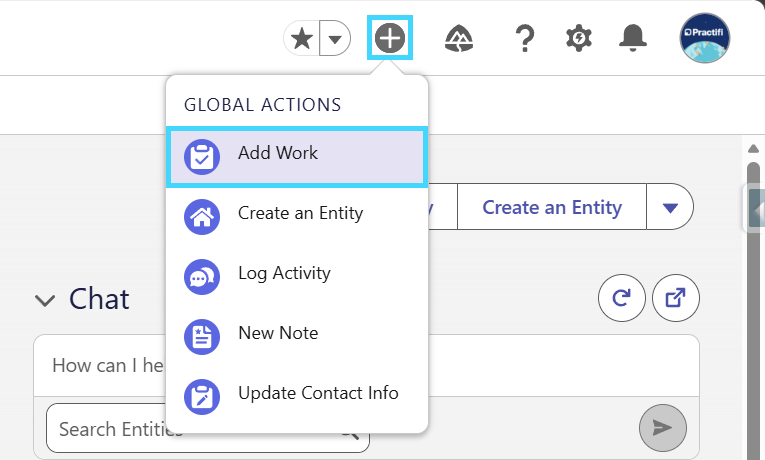Image resolution: width=765 pixels, height=460 pixels.
Task: Open more actions dropdown beside Create an Entity
Action: coord(670,207)
